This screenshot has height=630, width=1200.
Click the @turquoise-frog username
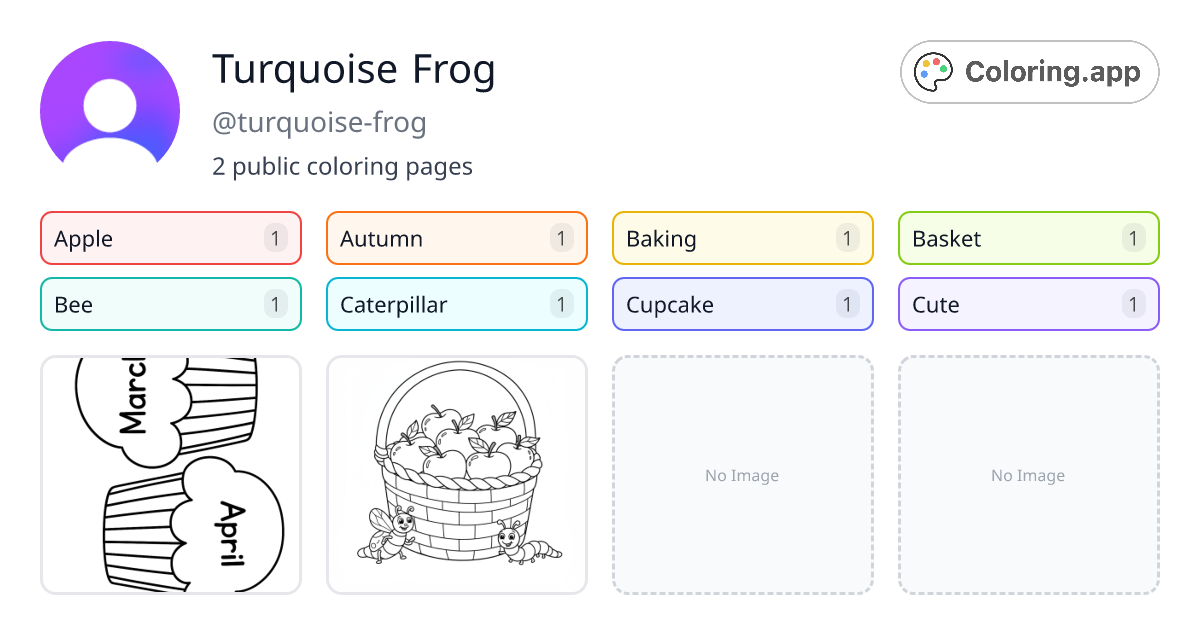pos(319,122)
